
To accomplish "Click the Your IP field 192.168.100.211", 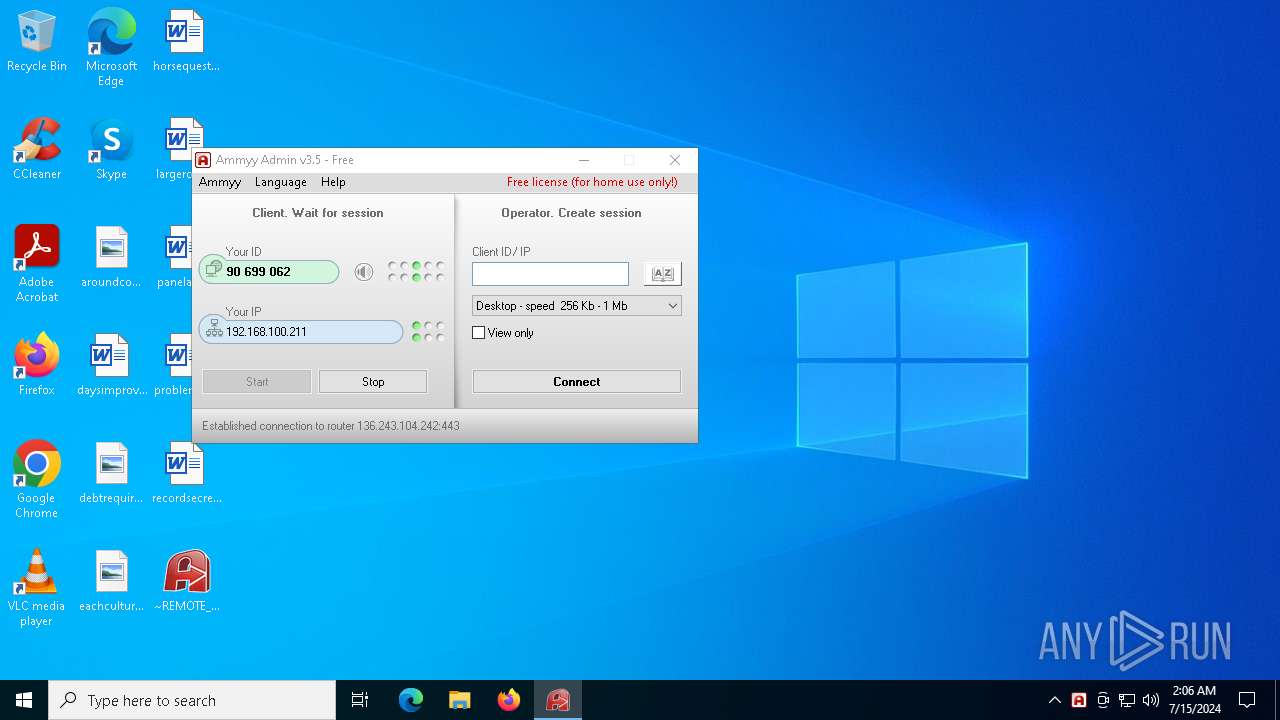I will pos(301,331).
